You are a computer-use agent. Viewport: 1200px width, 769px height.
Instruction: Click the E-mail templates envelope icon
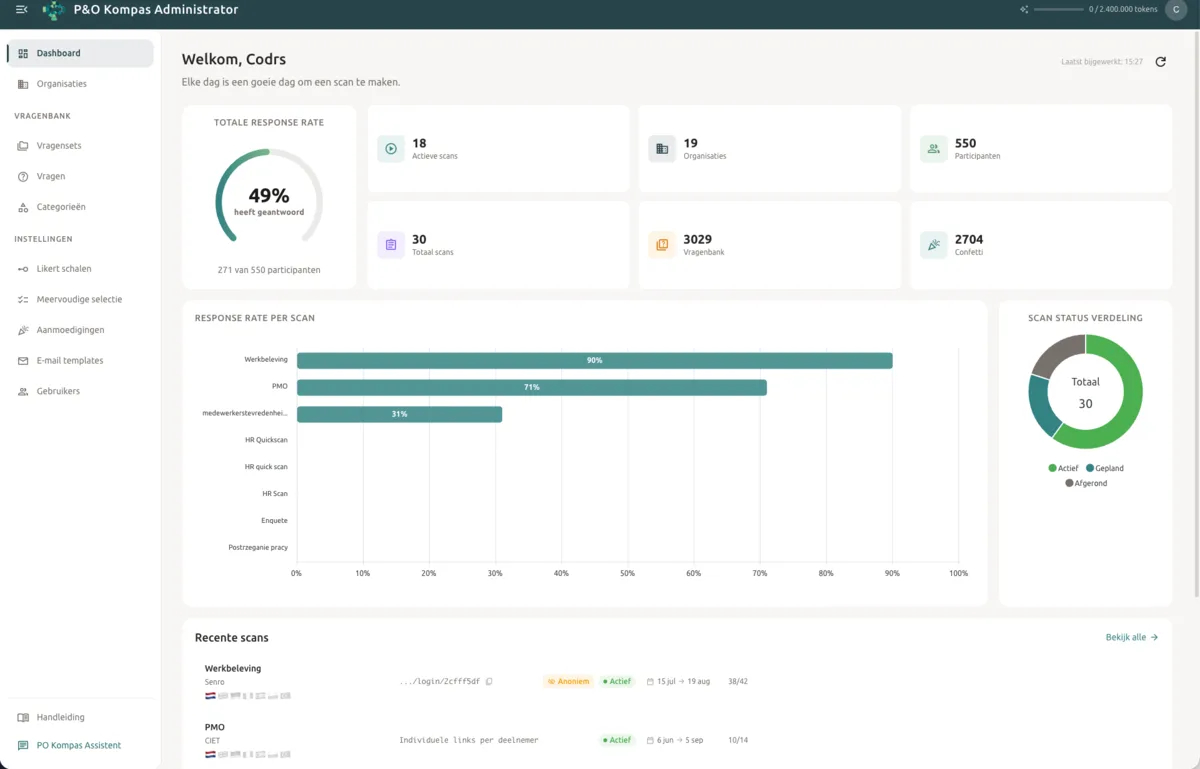tap(23, 361)
